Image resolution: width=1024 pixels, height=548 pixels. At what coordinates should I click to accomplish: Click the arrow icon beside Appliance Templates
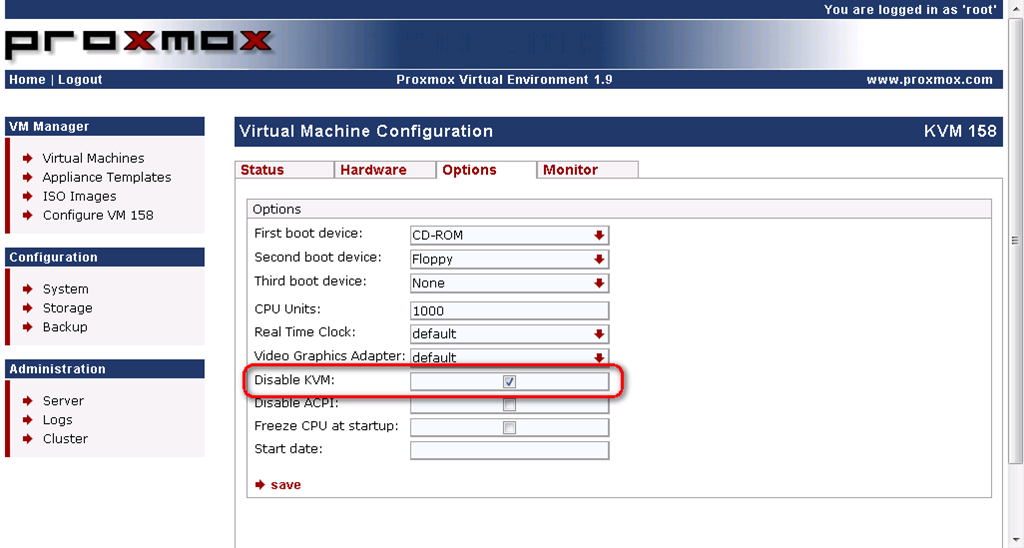[27, 177]
